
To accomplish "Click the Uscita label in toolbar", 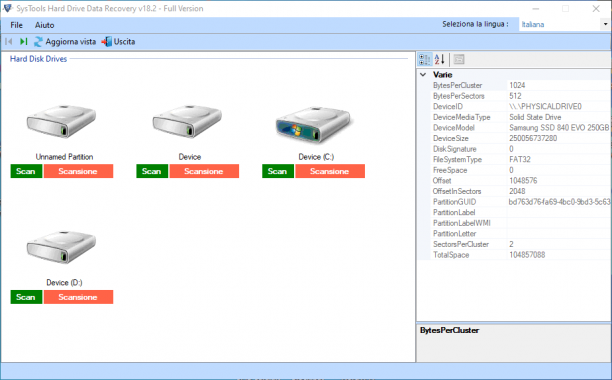I will click(125, 41).
